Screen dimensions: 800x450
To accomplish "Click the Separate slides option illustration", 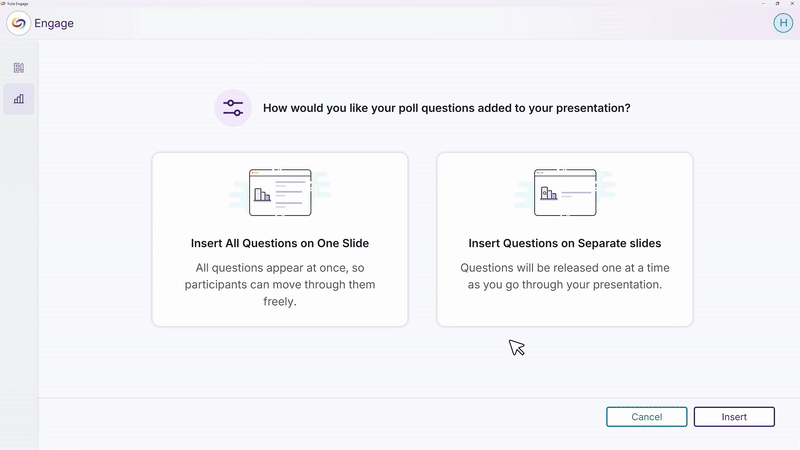I will pyautogui.click(x=565, y=192).
